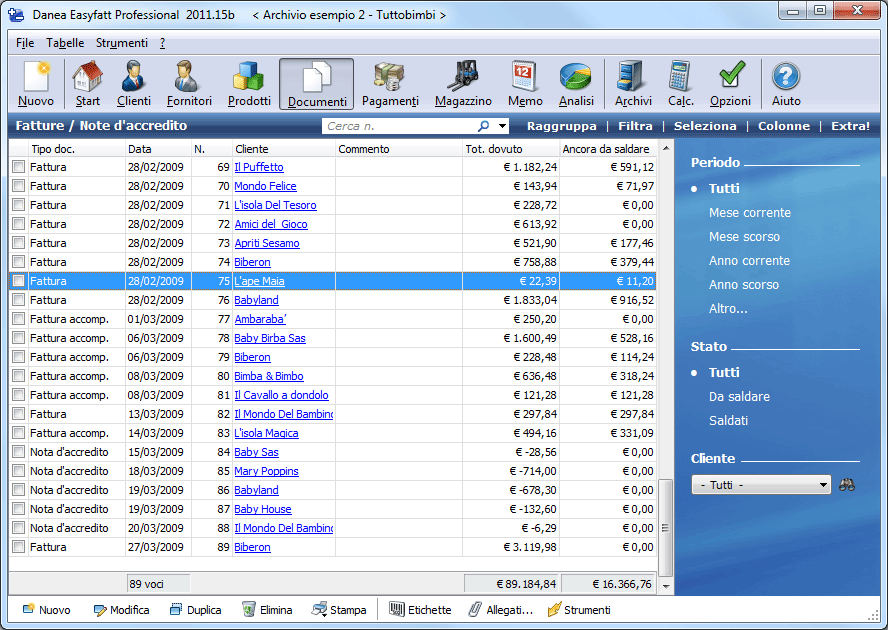Click the scrollbar down arrow

pyautogui.click(x=666, y=586)
